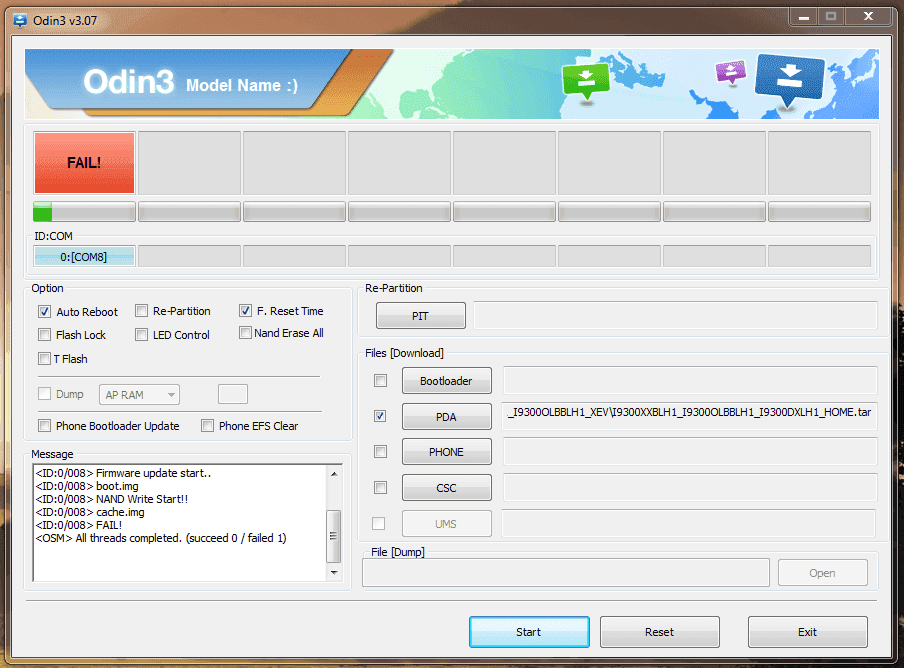Click the Message log scrollbar thumb
904x668 pixels.
tap(334, 536)
